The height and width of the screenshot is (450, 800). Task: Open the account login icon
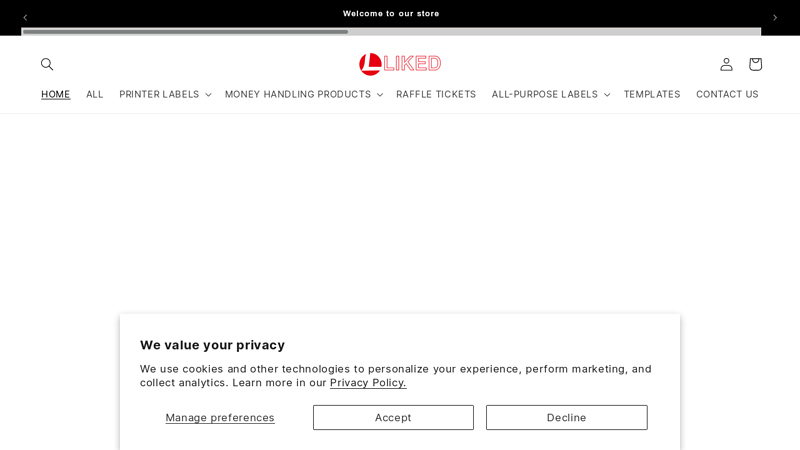[x=726, y=64]
